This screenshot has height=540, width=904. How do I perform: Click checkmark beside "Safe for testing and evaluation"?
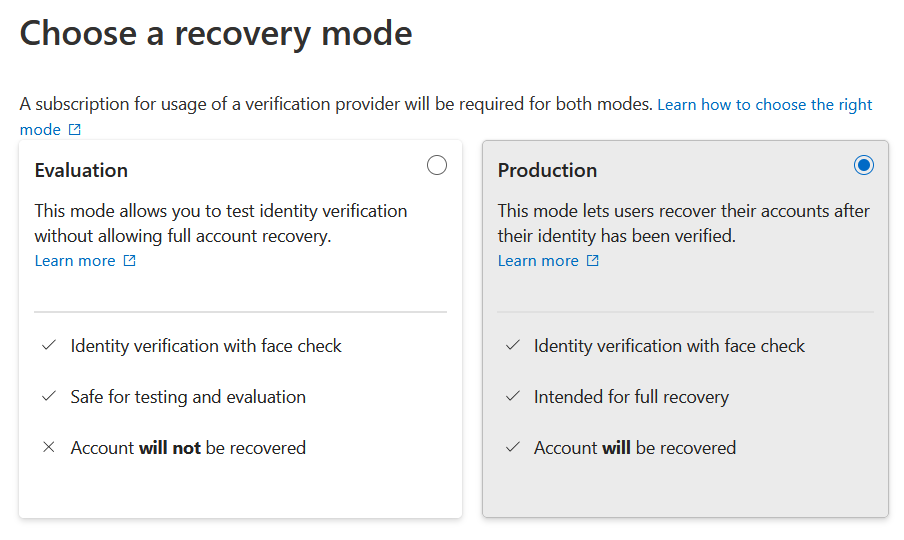point(48,397)
